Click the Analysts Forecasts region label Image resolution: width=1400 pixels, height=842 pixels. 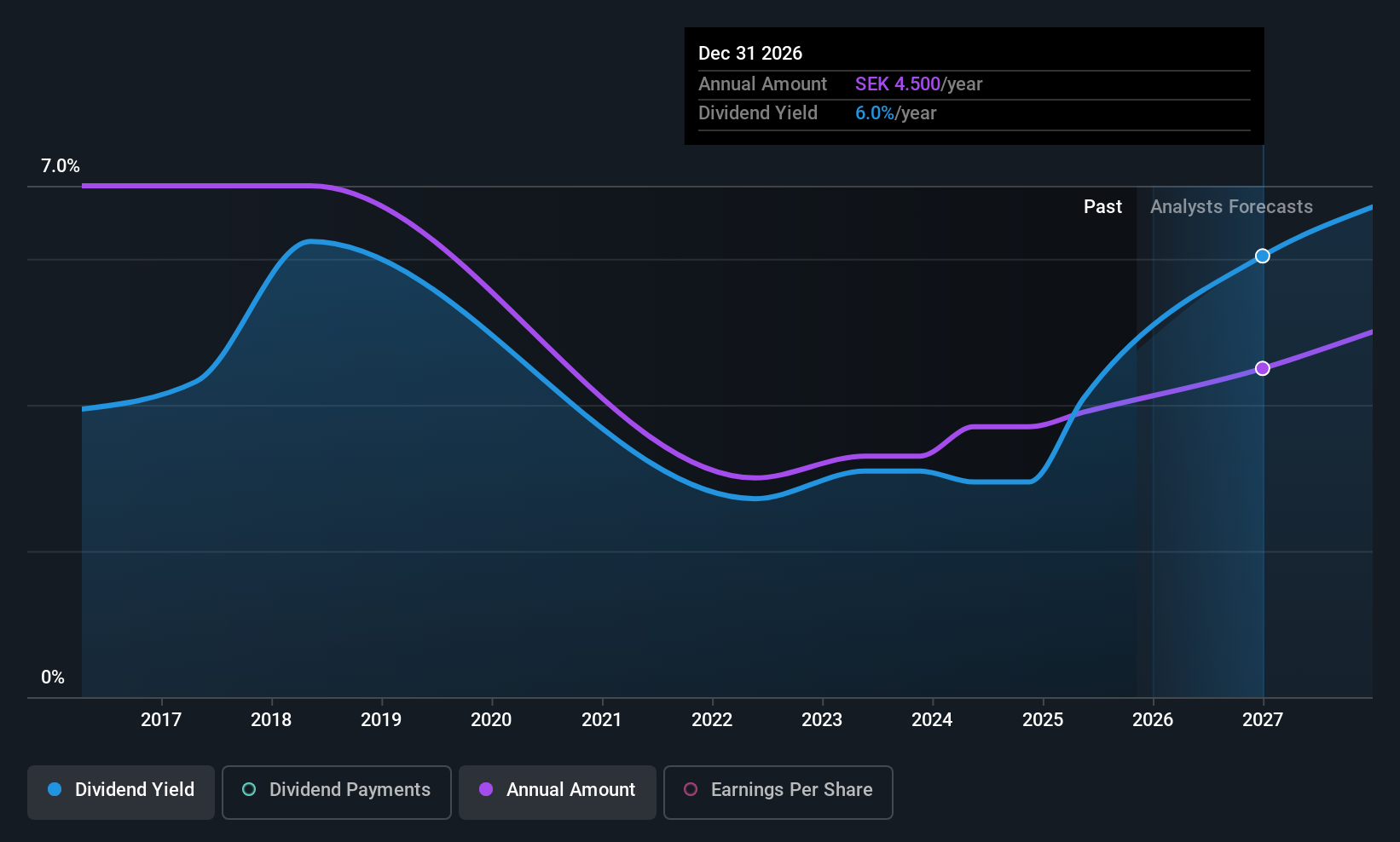coord(1231,207)
